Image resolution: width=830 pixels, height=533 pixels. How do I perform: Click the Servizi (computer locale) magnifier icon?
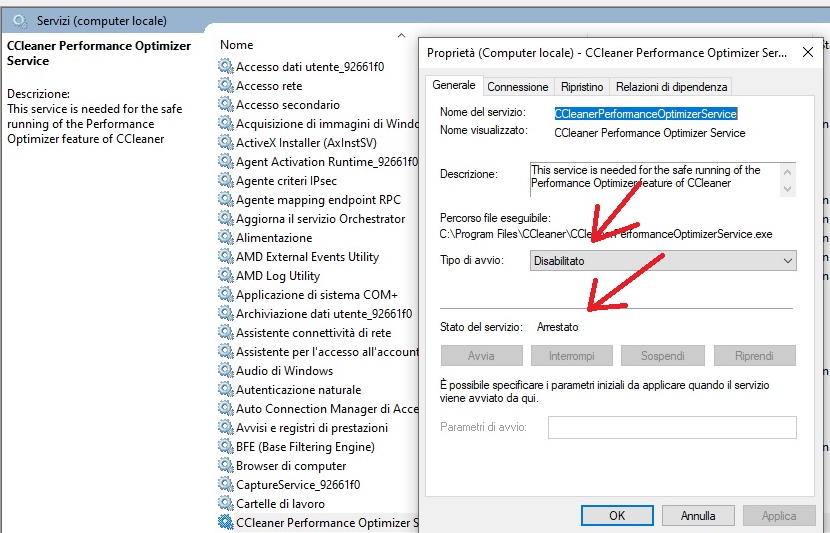pyautogui.click(x=20, y=21)
